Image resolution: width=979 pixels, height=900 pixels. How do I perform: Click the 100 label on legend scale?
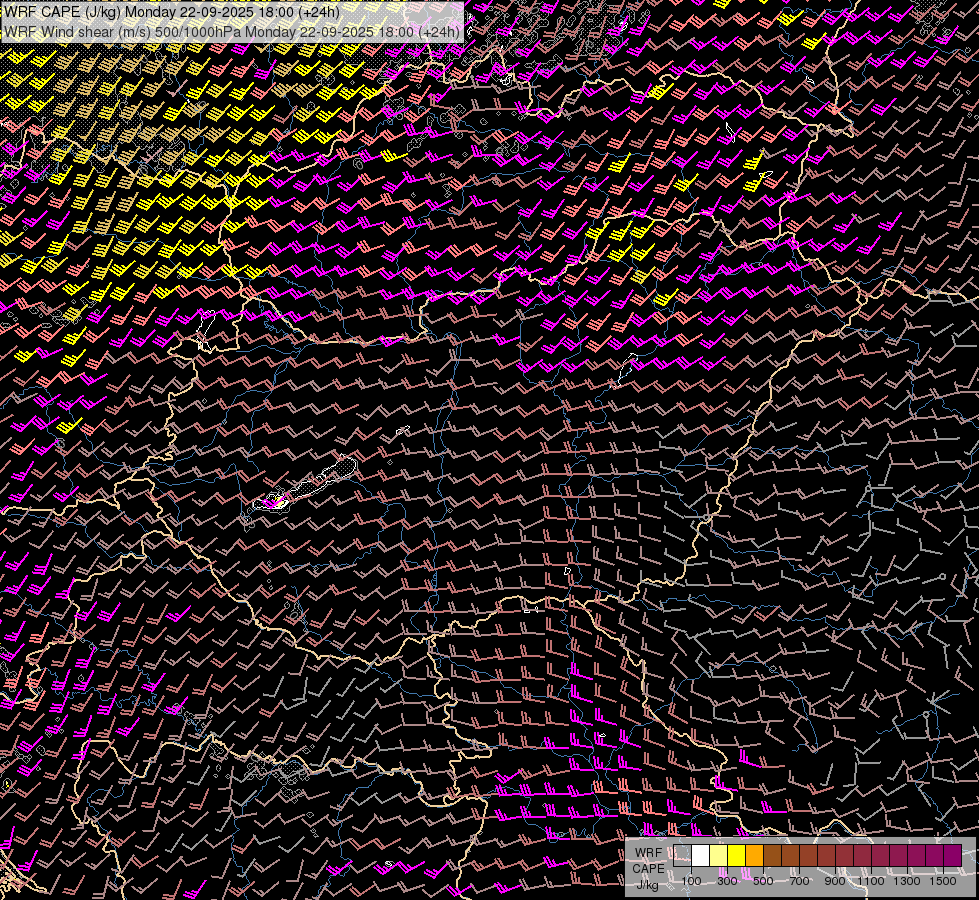691,881
